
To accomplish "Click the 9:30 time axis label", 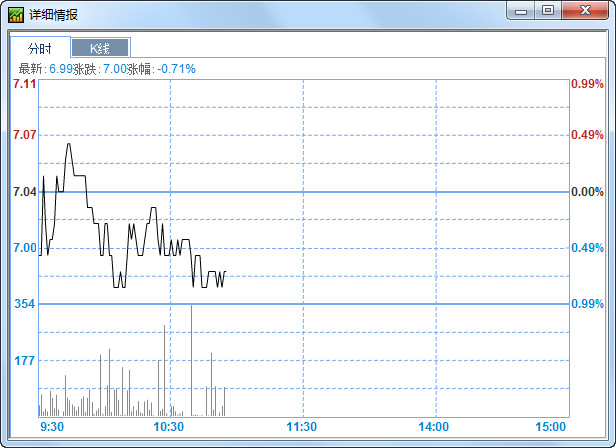I will point(52,427).
